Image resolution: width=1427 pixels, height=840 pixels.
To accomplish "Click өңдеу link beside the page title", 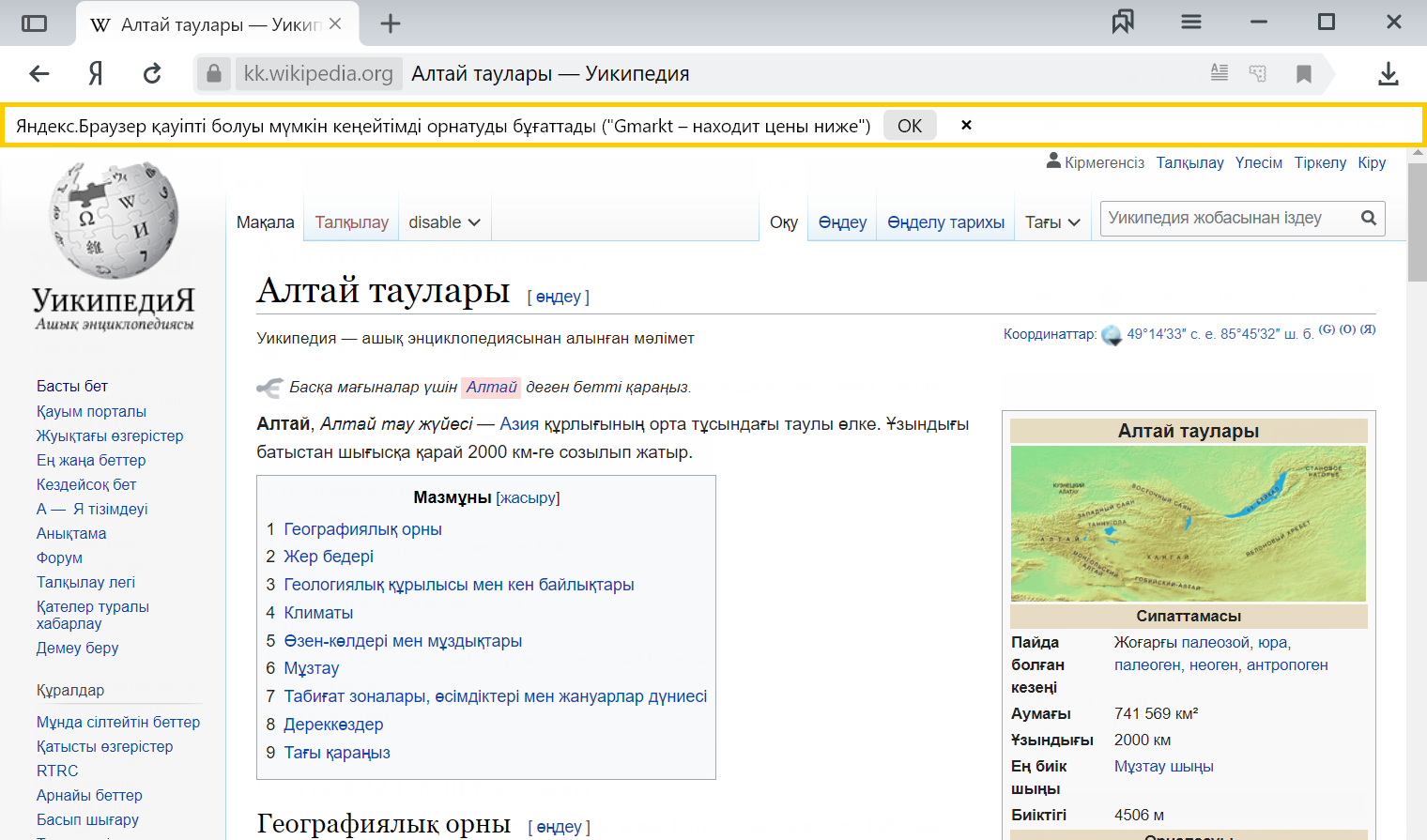I will [x=559, y=297].
